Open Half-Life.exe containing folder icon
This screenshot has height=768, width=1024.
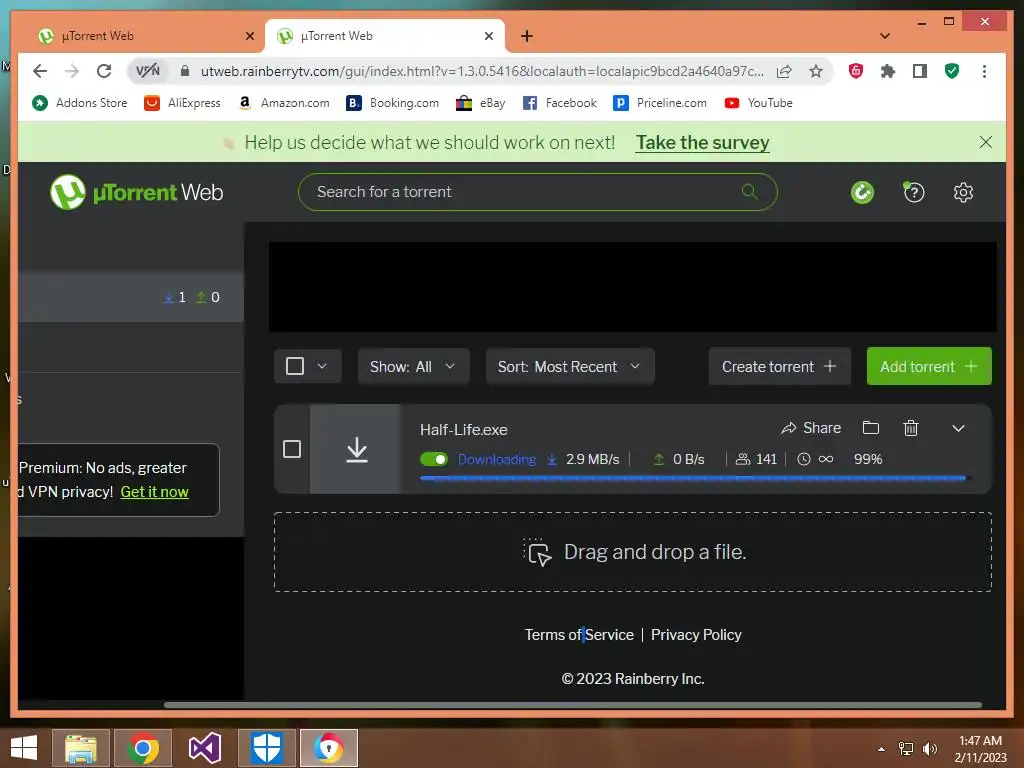871,428
